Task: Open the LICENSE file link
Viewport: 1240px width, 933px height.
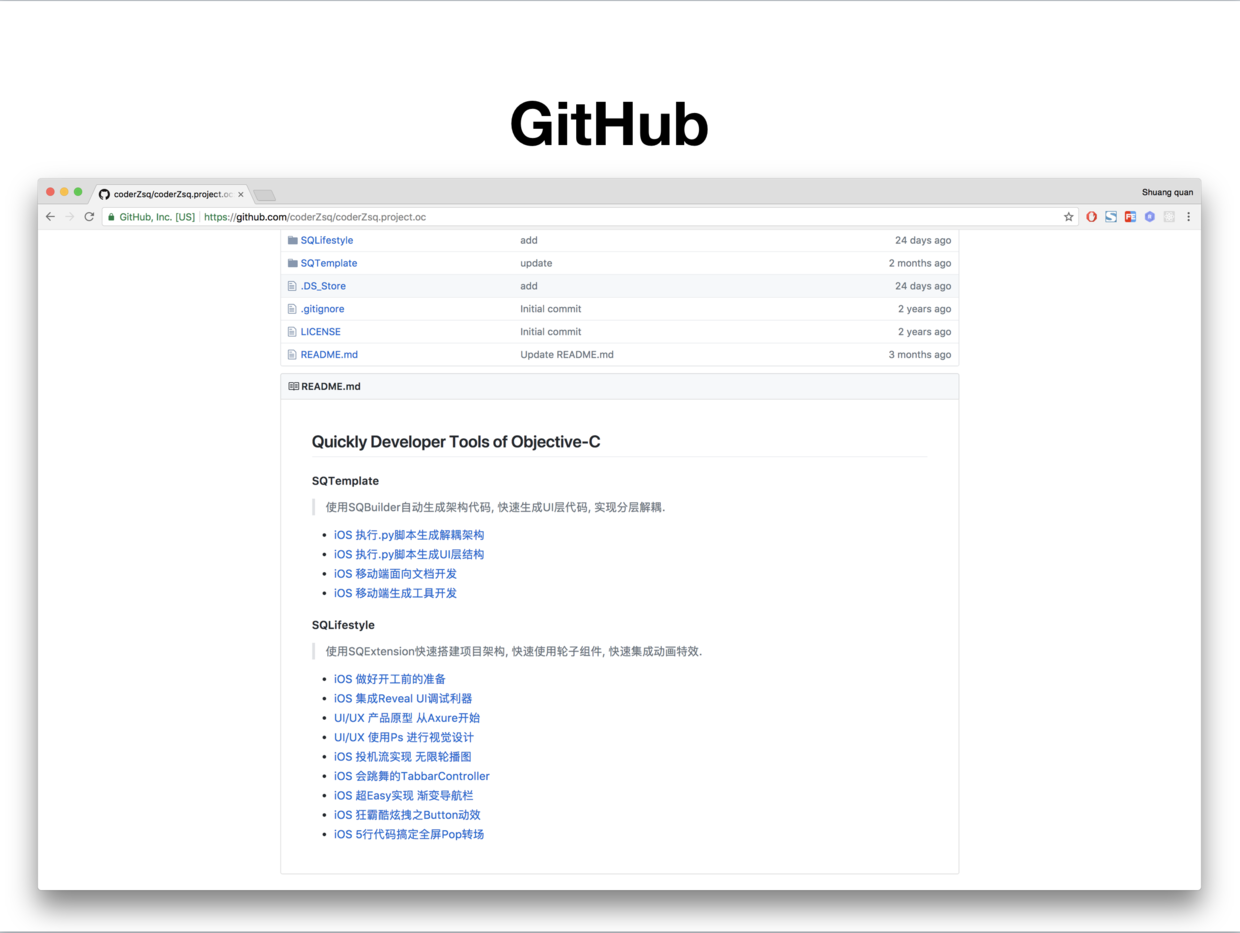Action: click(x=320, y=332)
